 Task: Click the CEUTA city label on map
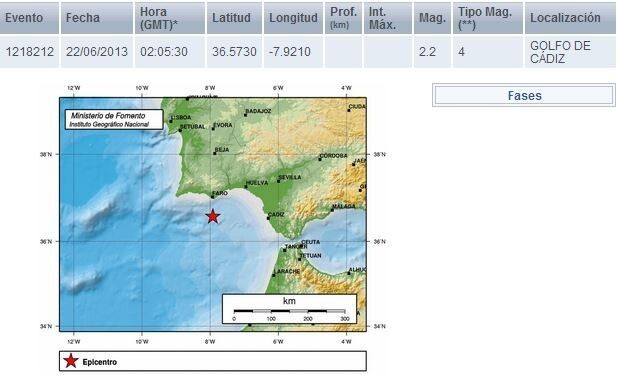[311, 242]
